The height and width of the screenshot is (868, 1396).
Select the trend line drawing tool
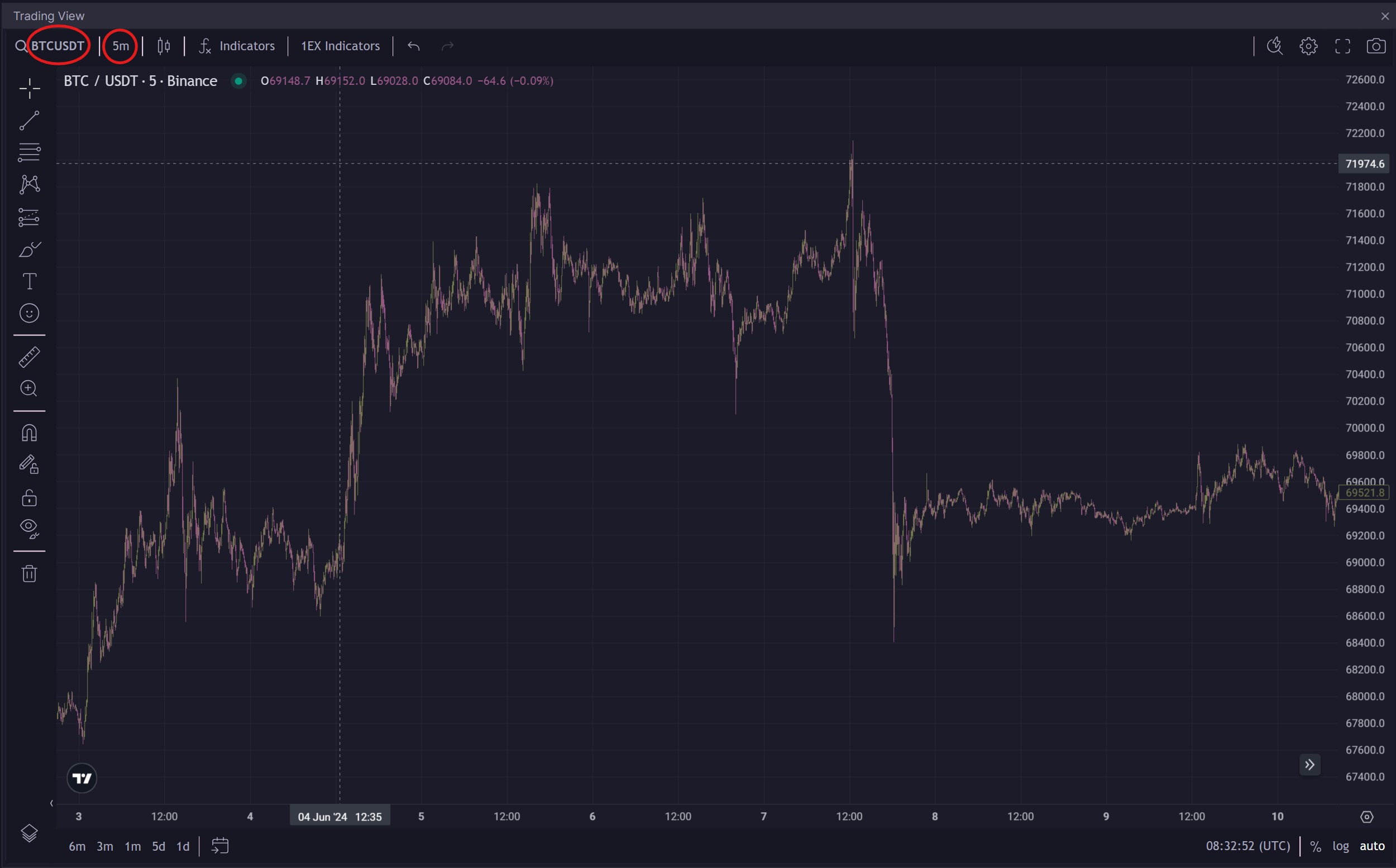click(29, 121)
